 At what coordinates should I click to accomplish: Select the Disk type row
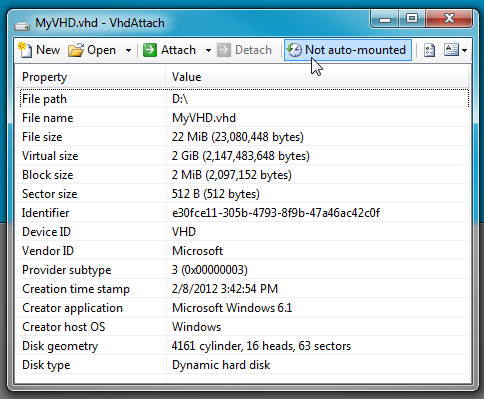244,365
